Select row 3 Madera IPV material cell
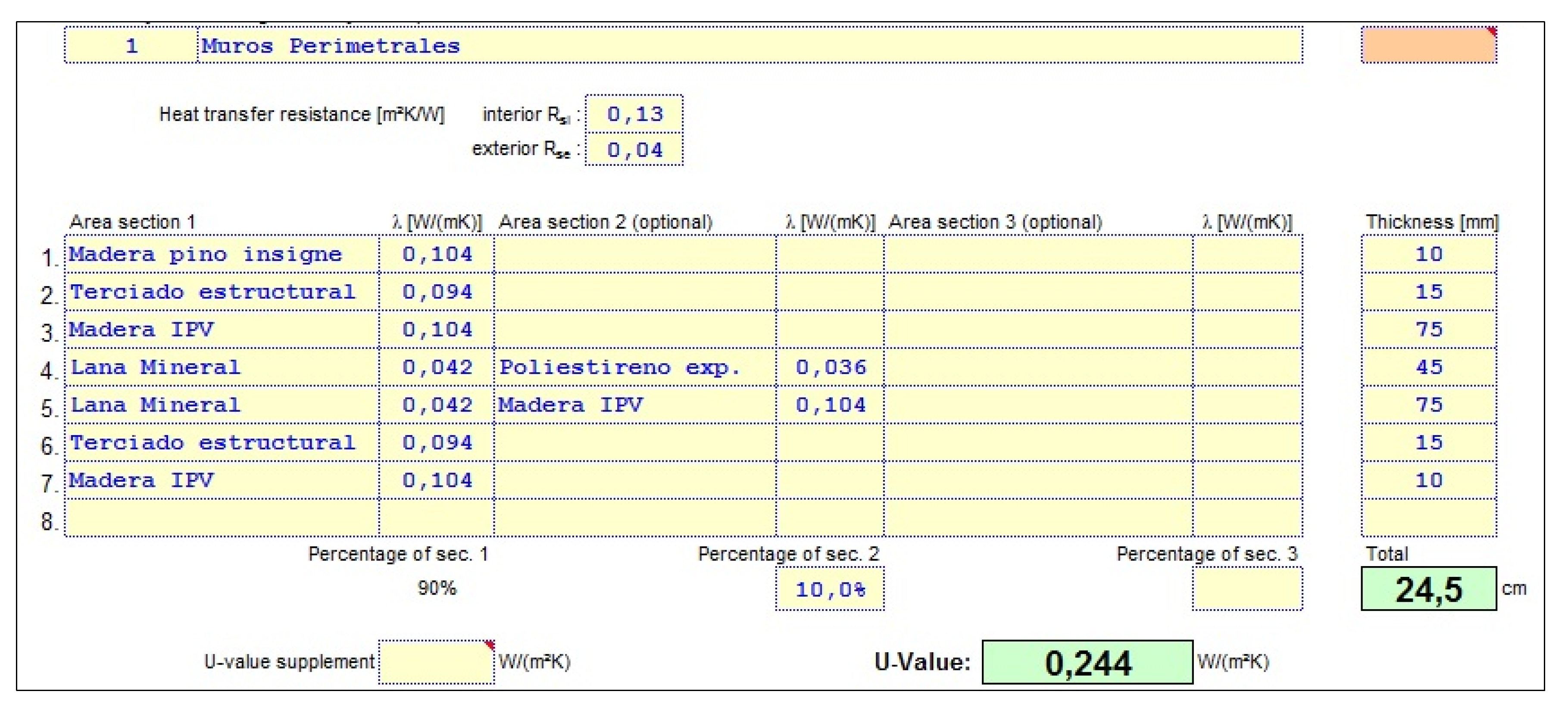The height and width of the screenshot is (713, 1568). (x=222, y=330)
